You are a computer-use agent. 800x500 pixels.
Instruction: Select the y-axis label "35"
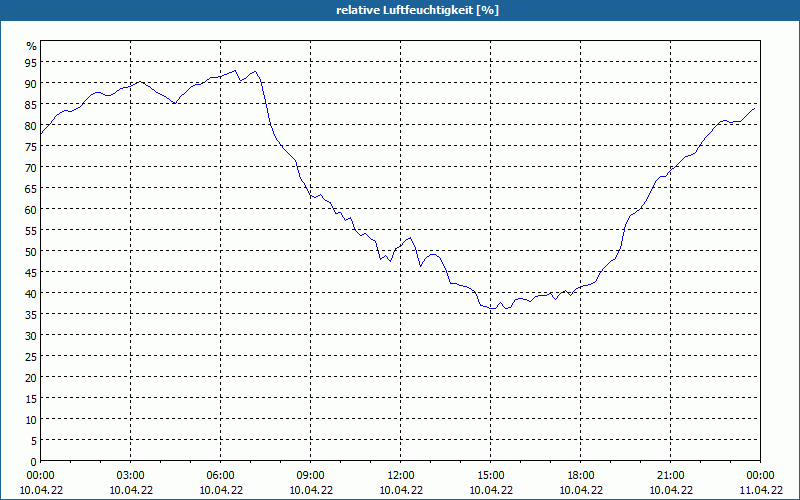tap(32, 314)
